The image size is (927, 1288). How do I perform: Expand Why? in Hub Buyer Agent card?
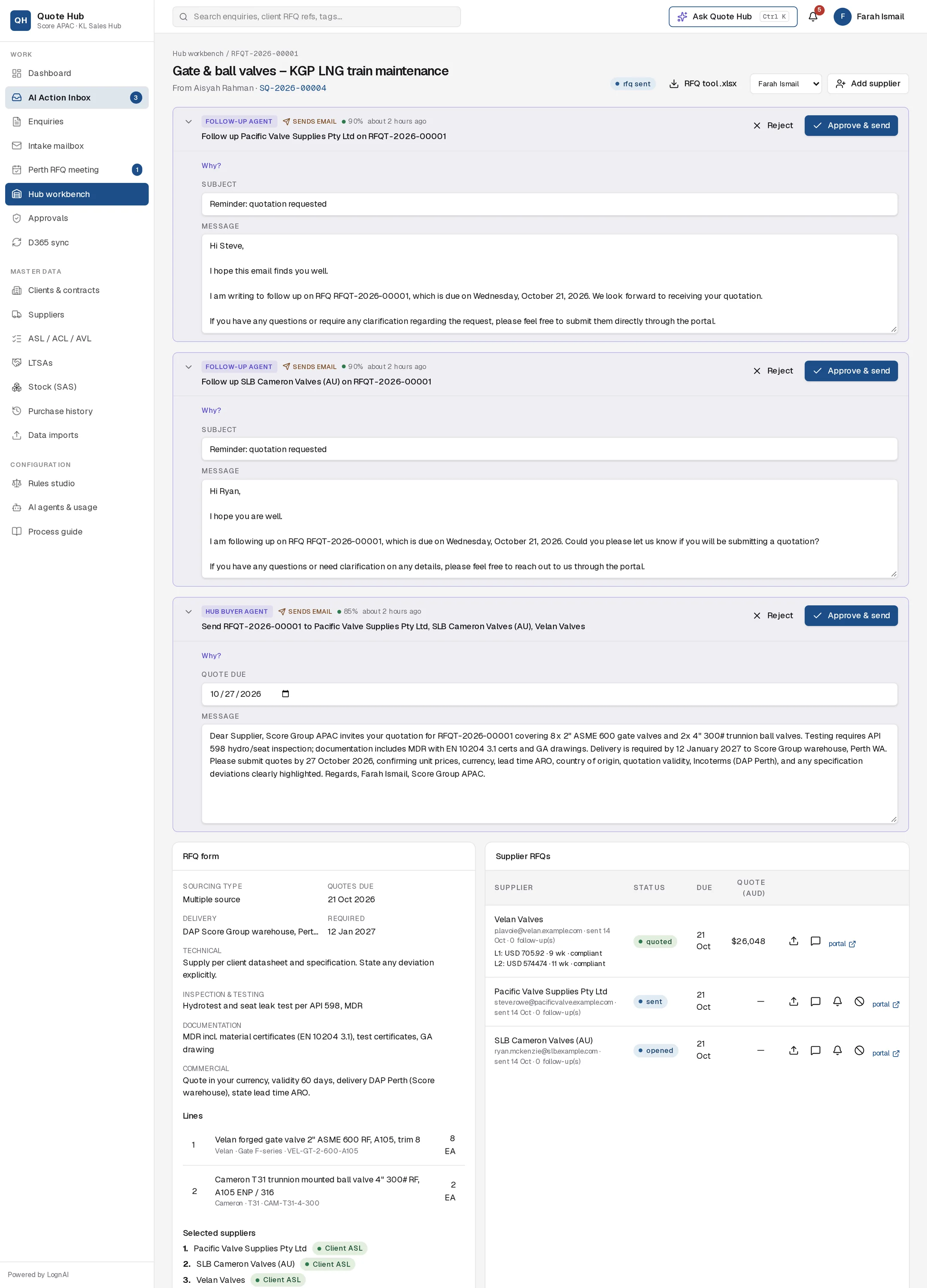tap(211, 656)
